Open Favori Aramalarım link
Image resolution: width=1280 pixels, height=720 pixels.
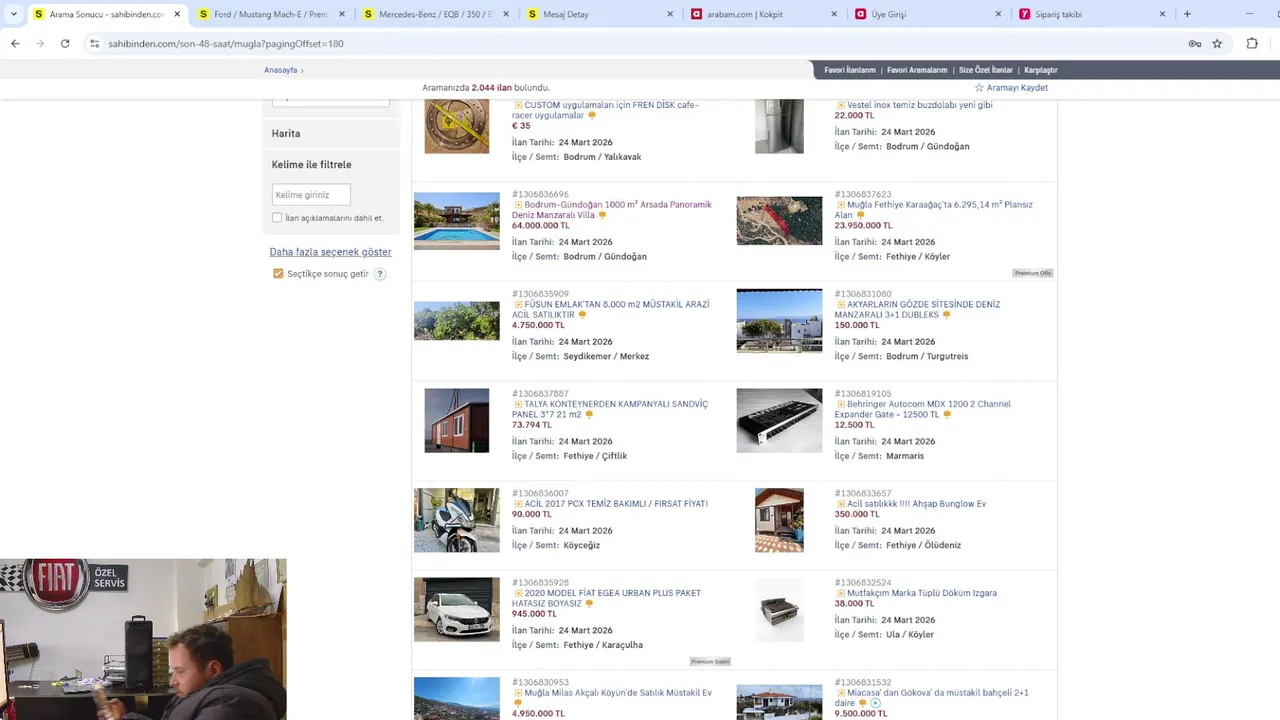pos(917,70)
